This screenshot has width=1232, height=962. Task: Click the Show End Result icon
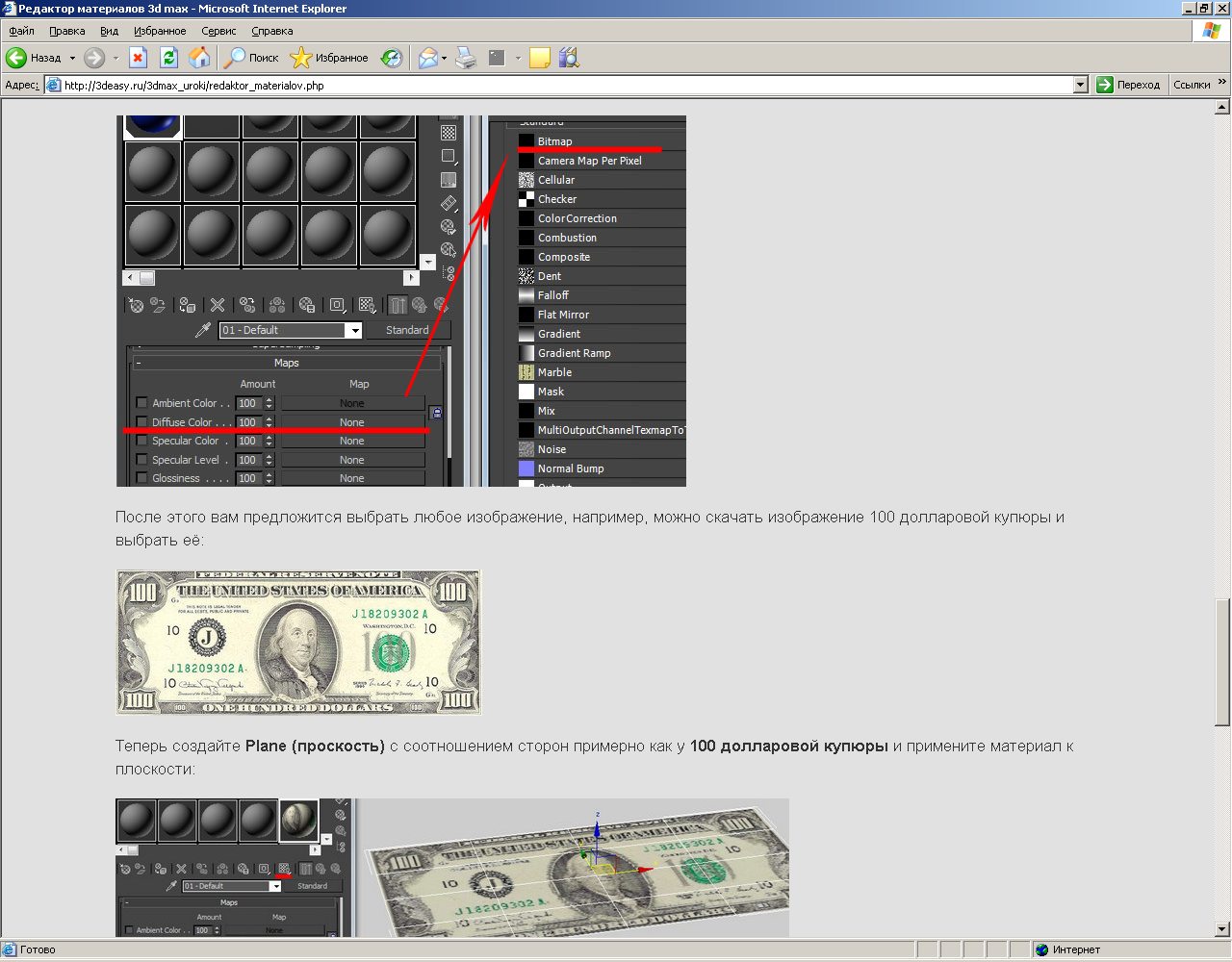coord(398,305)
